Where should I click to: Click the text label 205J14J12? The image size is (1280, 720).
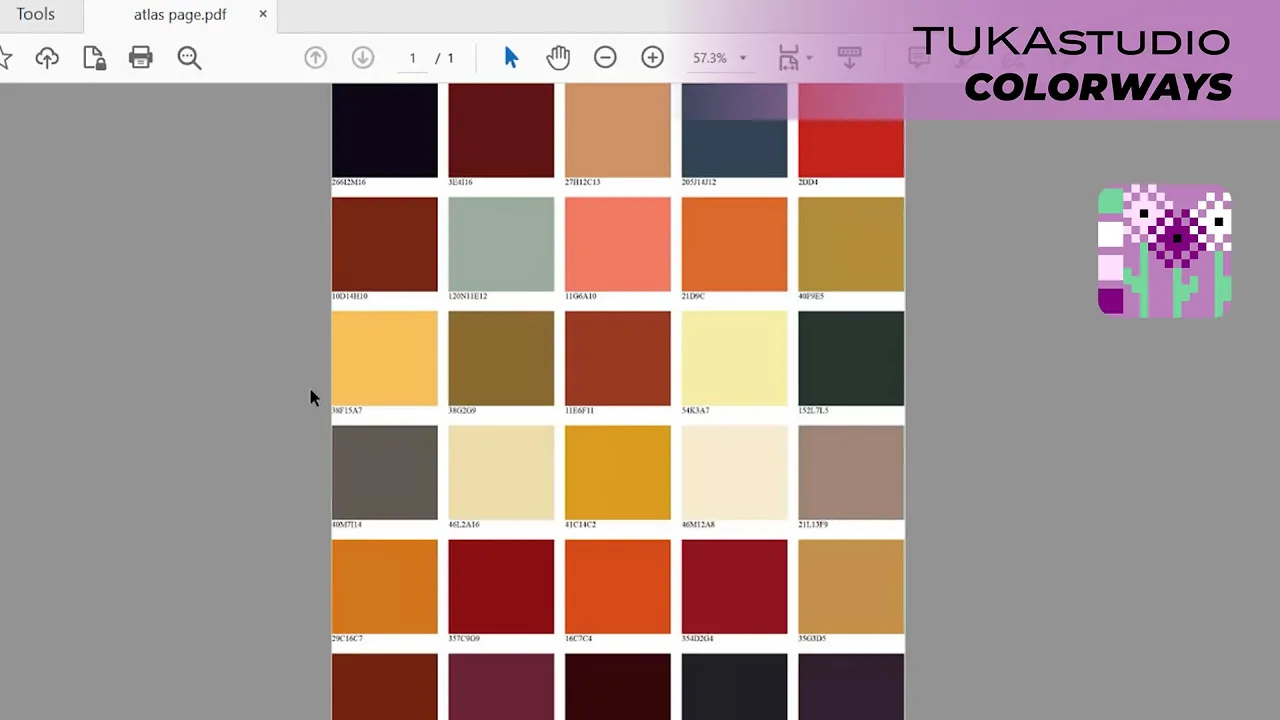[x=699, y=182]
